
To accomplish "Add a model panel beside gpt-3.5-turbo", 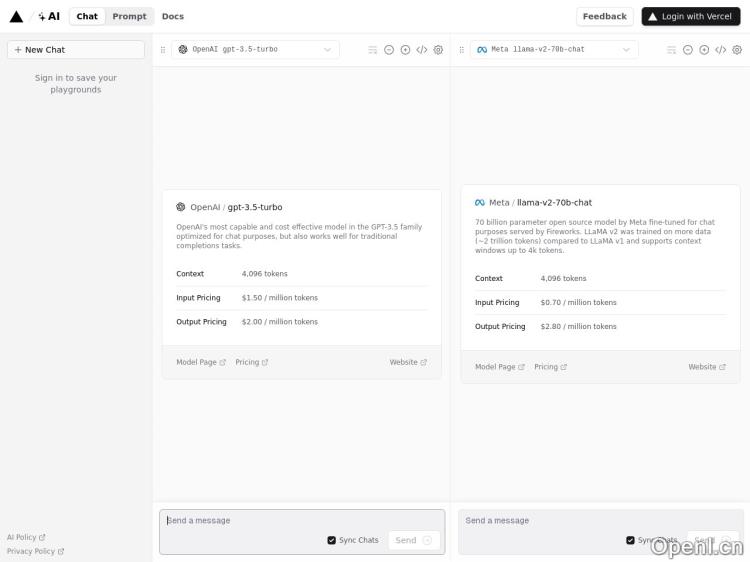I will point(405,50).
